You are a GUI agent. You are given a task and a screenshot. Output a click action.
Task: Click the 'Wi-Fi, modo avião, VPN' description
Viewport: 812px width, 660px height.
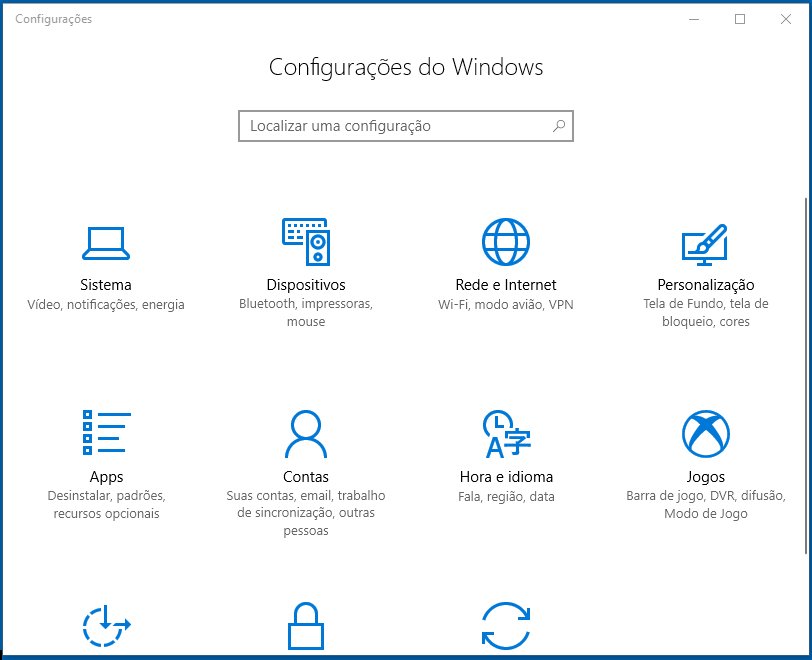(506, 305)
